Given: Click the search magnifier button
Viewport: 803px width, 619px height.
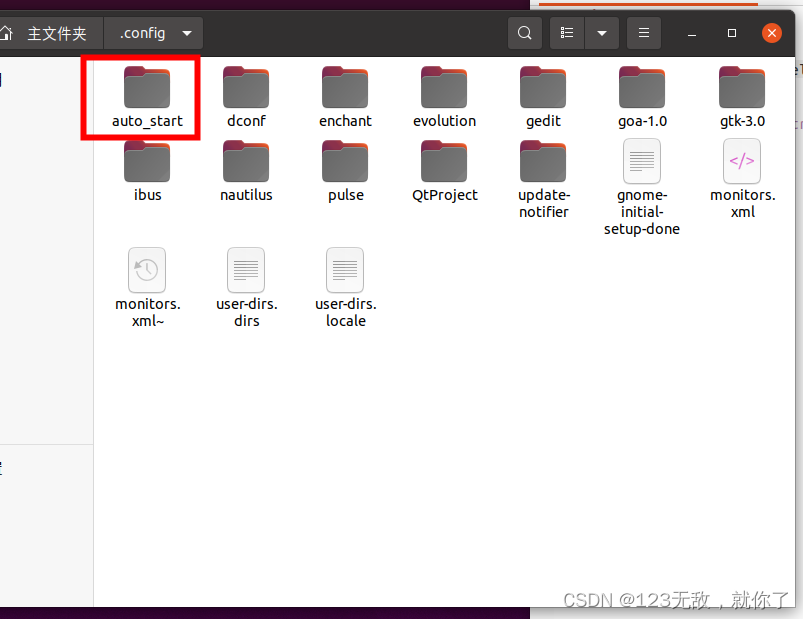Looking at the screenshot, I should 524,33.
